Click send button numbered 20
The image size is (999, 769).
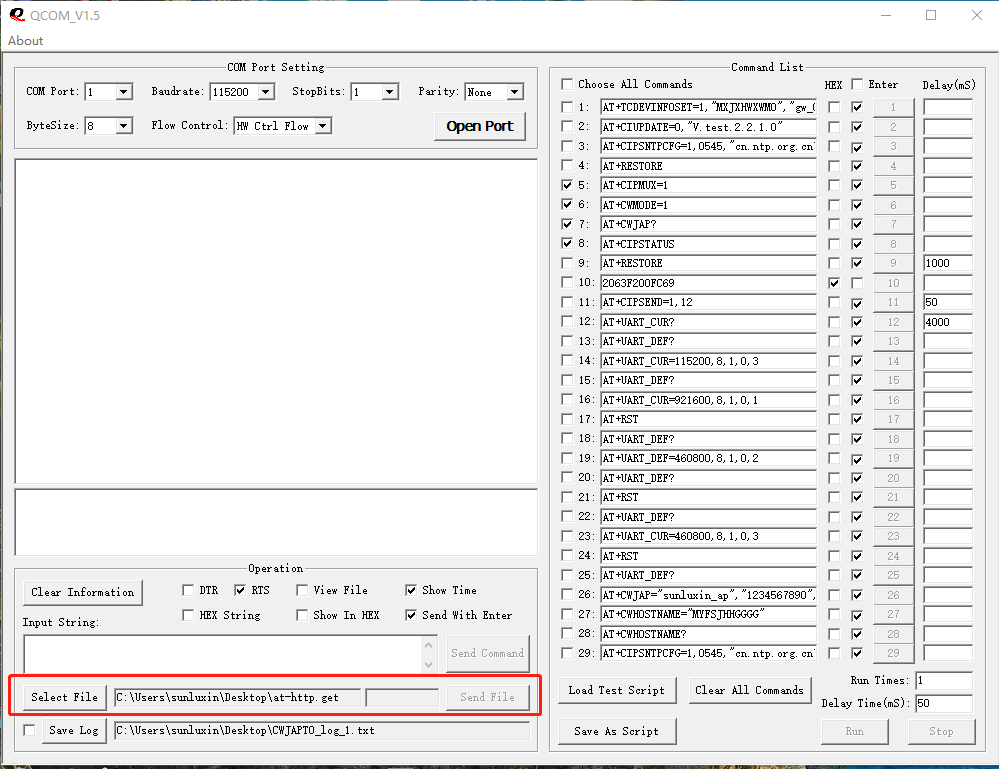click(x=893, y=478)
